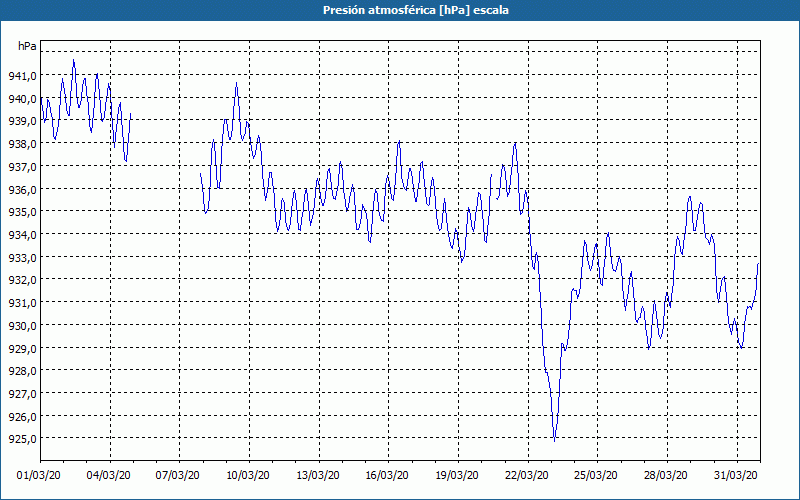Click the 927,0 axis value

(x=22, y=393)
